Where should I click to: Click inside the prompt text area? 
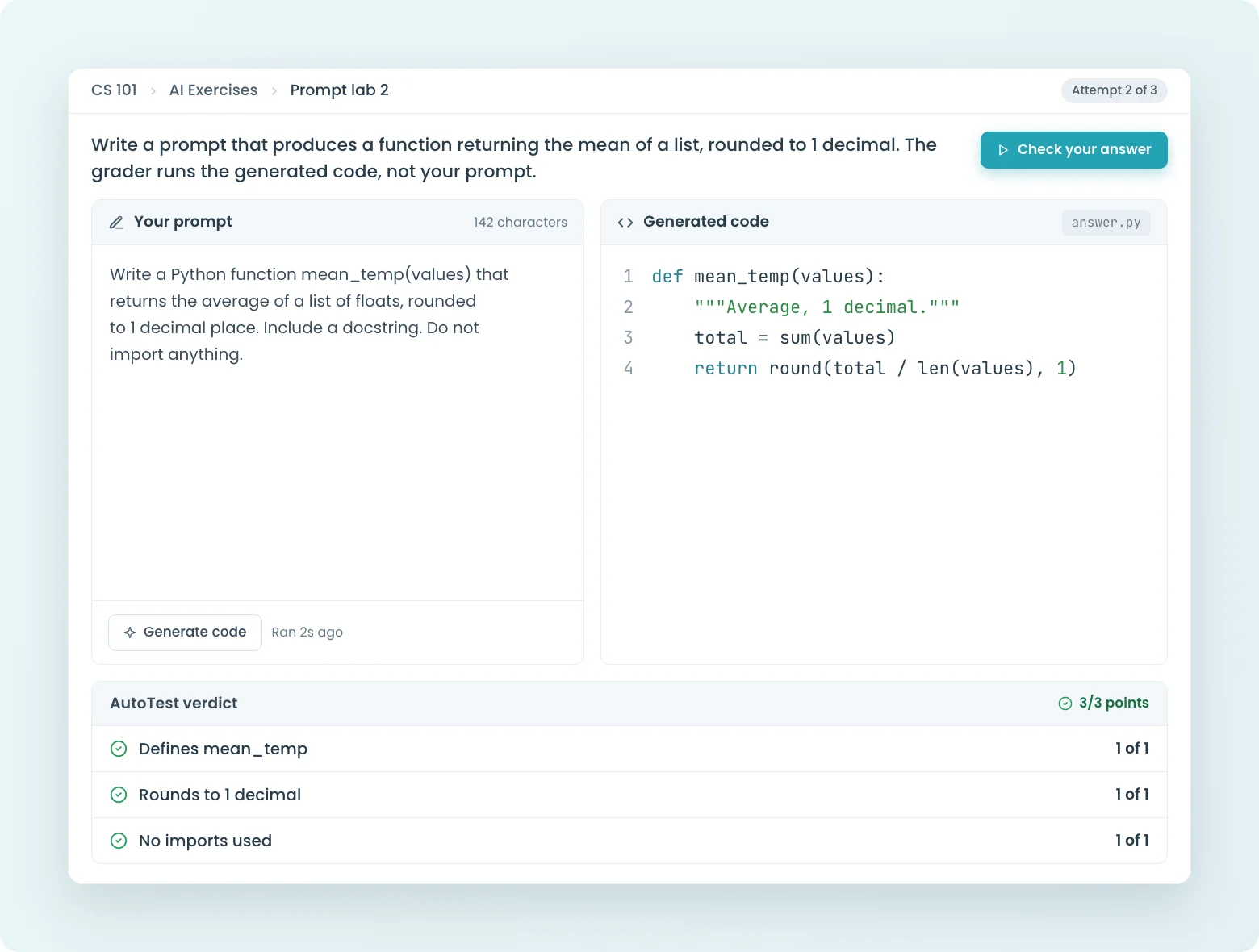pyautogui.click(x=337, y=423)
